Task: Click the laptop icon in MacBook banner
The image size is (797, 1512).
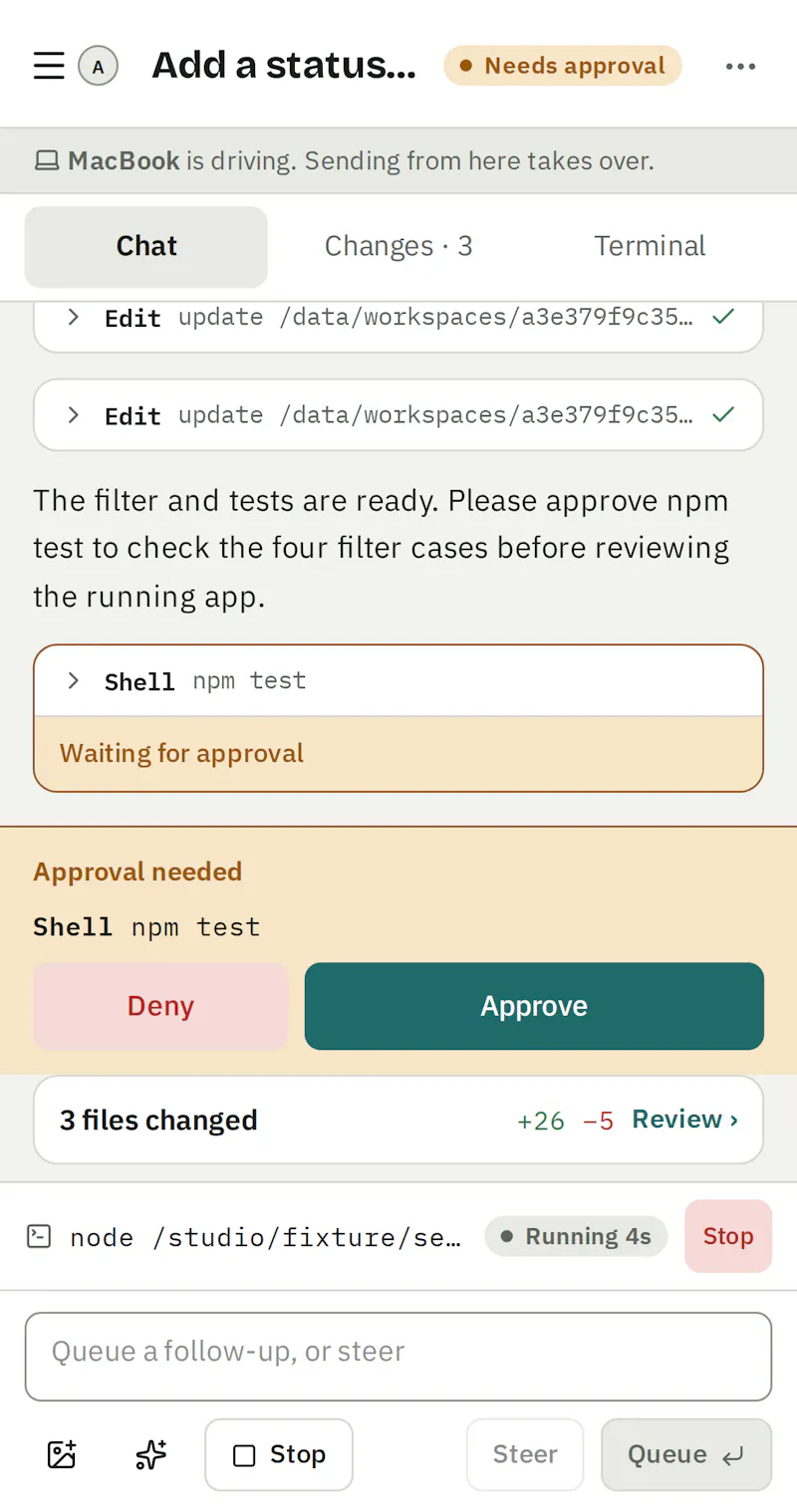Action: pyautogui.click(x=47, y=160)
